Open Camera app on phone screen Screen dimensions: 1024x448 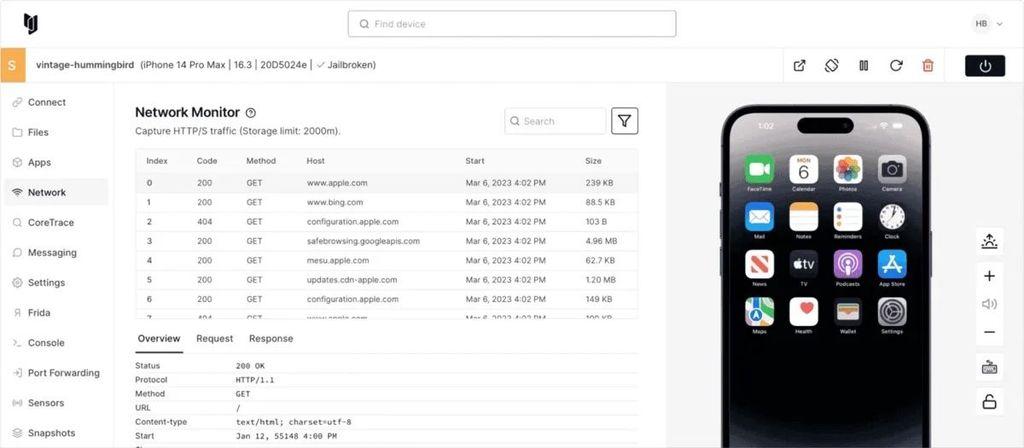tap(892, 169)
